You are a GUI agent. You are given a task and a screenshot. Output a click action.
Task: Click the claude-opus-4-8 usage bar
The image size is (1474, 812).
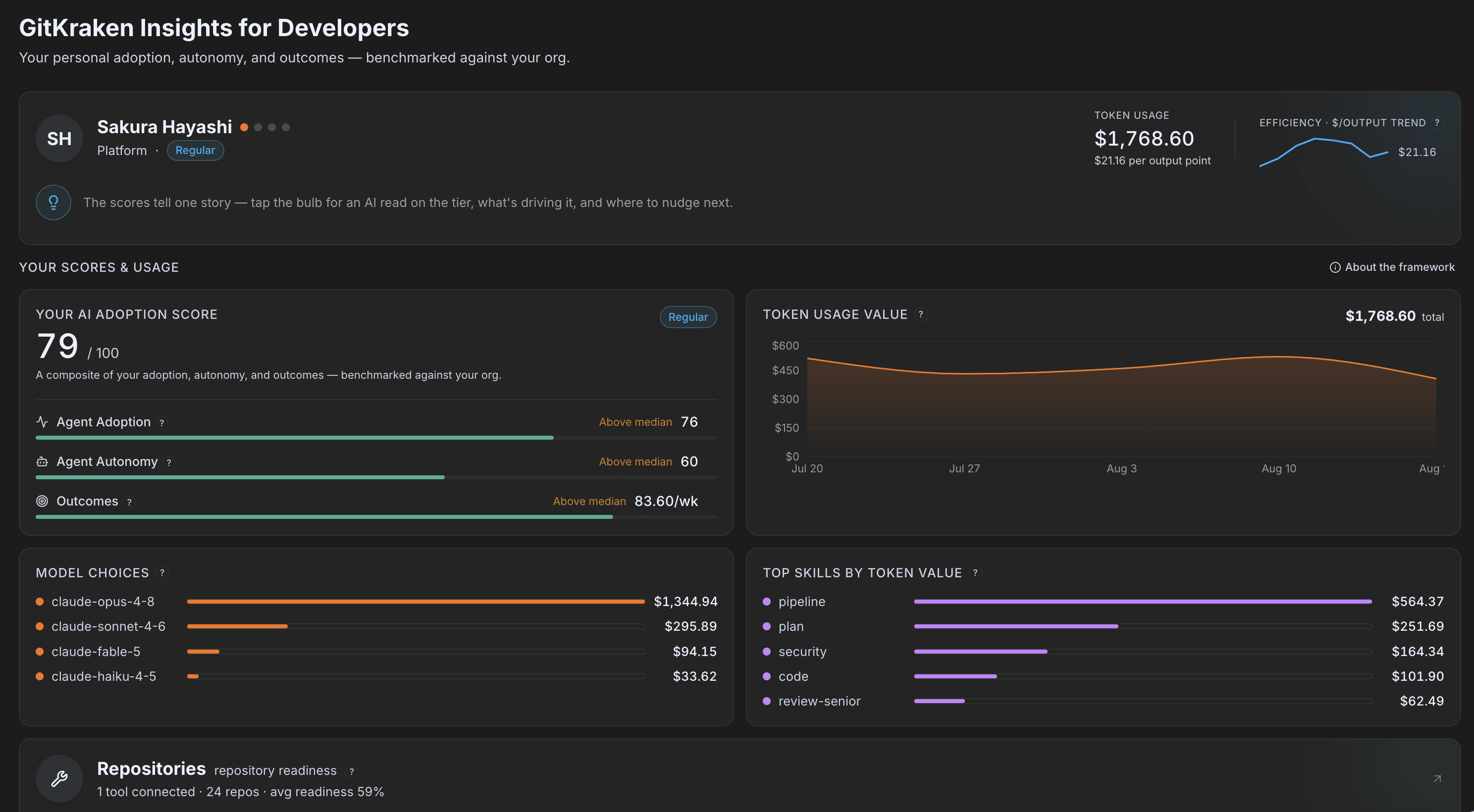(416, 602)
